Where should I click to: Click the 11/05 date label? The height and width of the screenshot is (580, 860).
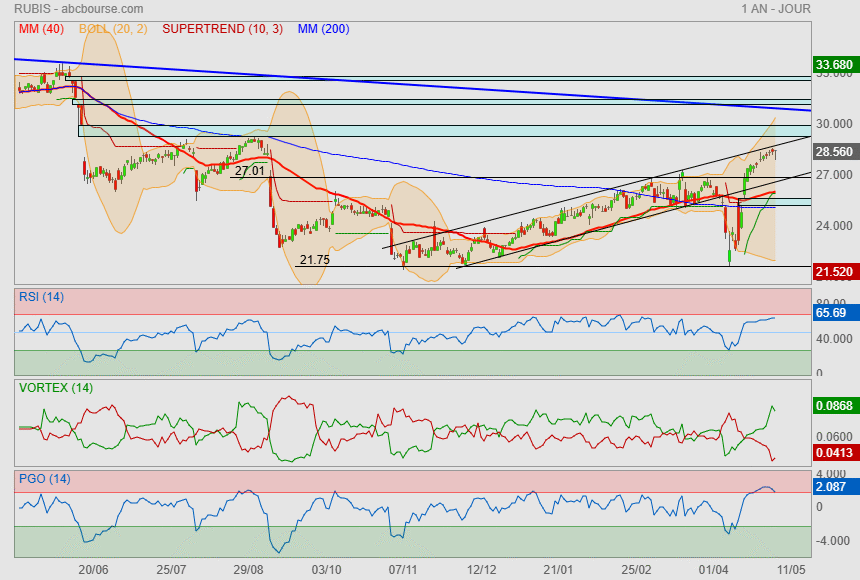coord(791,570)
